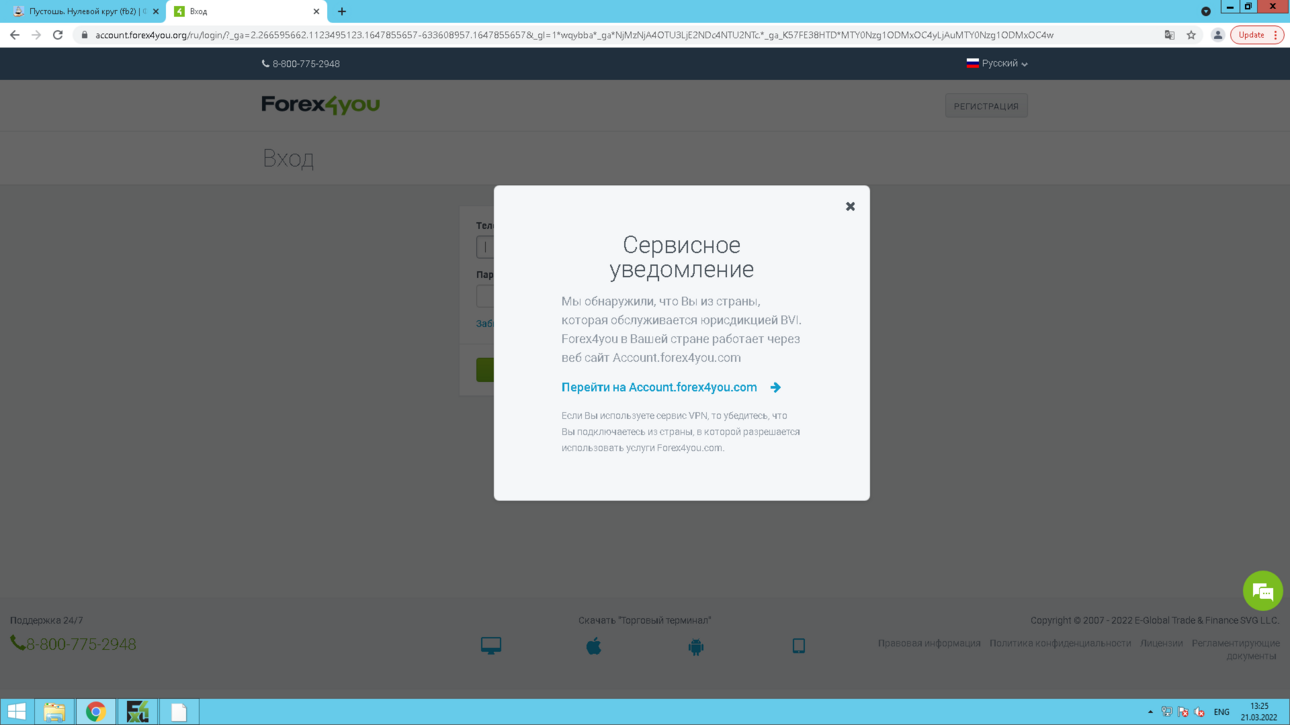Select the Вход browser tab
This screenshot has width=1290, height=725.
pyautogui.click(x=245, y=11)
